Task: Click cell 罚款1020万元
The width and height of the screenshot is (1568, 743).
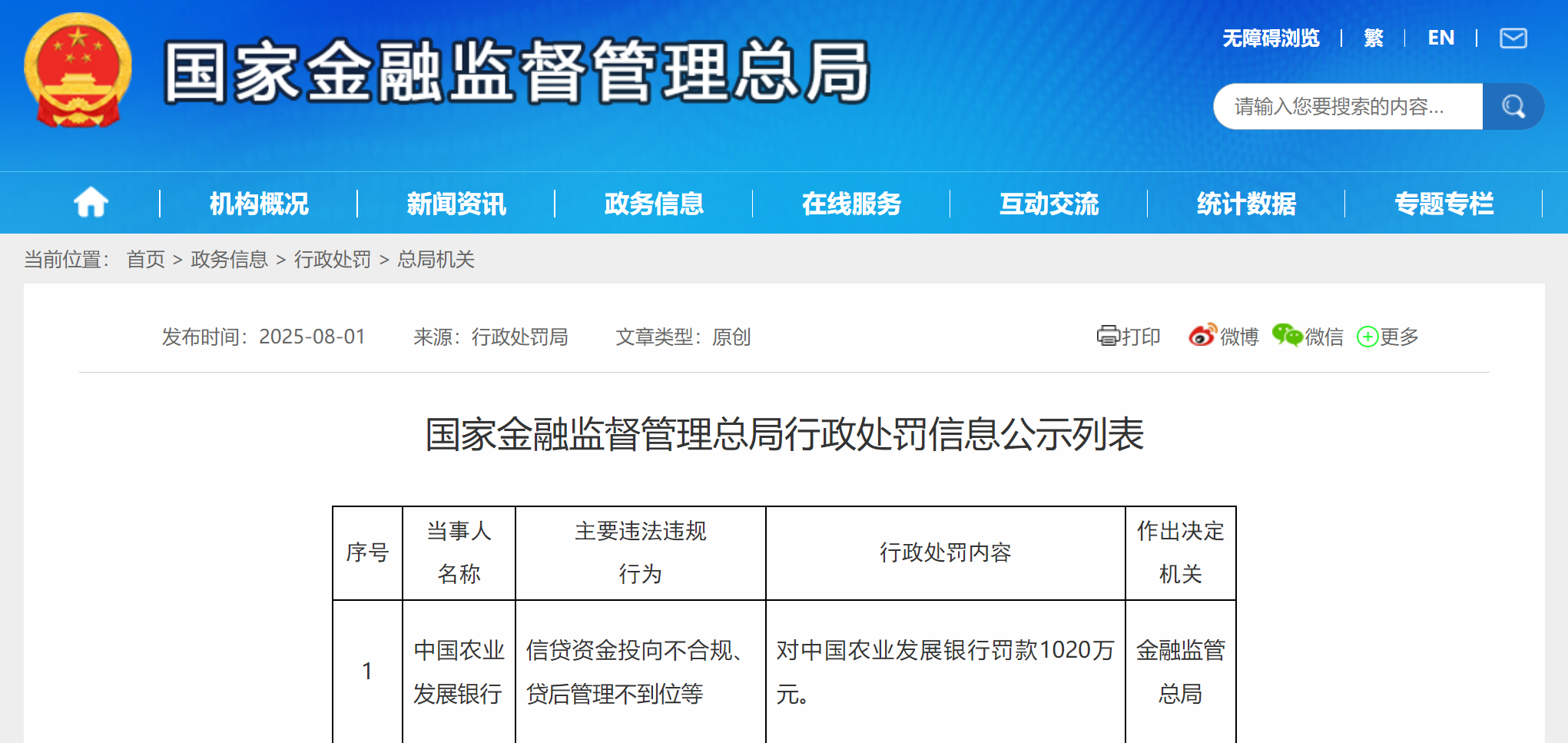Action: [x=945, y=672]
